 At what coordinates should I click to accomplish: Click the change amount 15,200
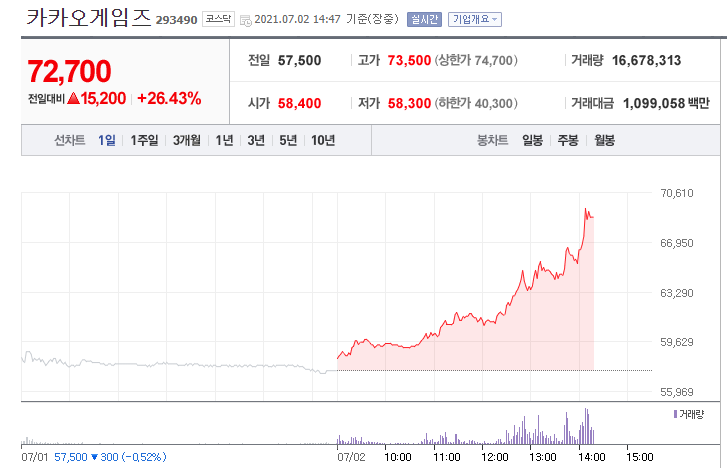click(103, 98)
